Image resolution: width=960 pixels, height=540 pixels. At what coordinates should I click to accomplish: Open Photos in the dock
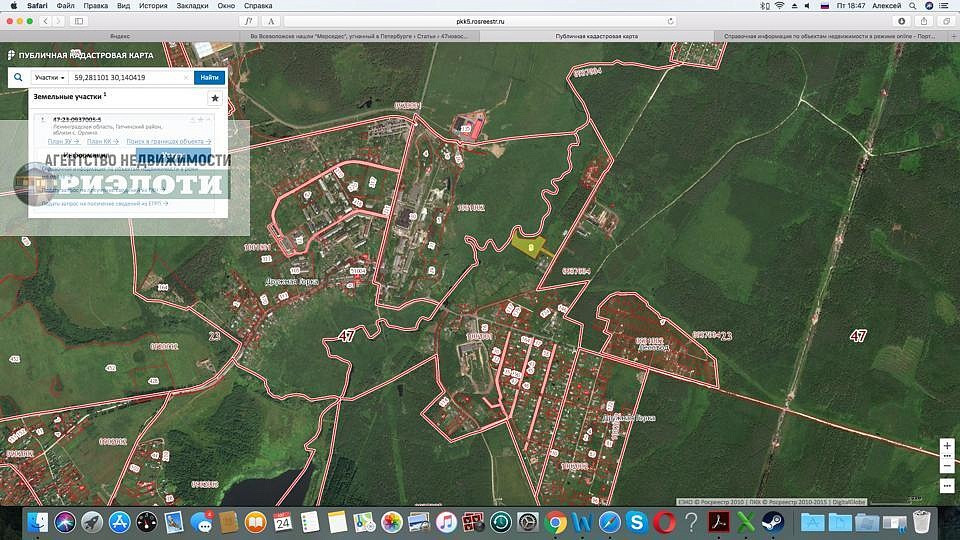[392, 522]
